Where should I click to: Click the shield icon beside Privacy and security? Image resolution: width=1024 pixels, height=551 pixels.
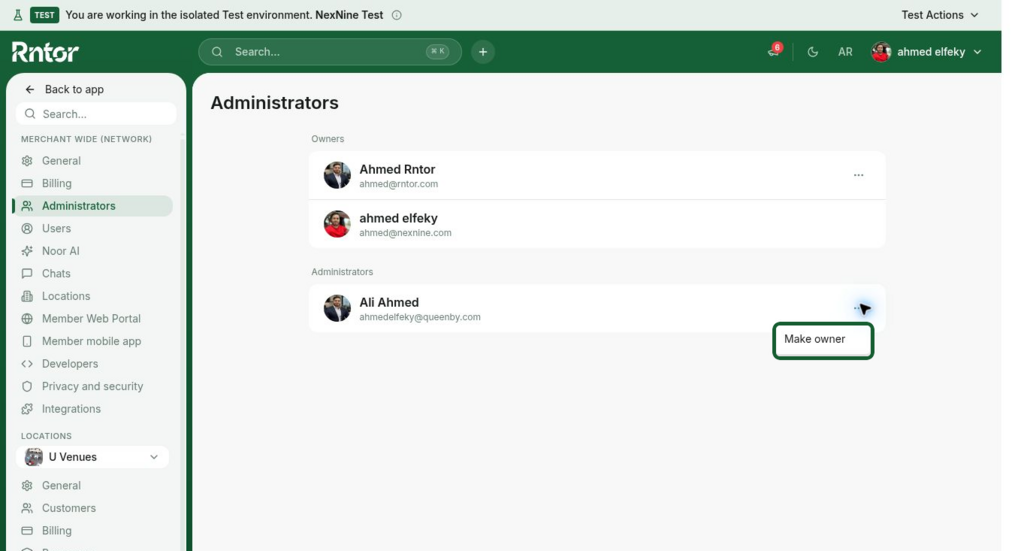(27, 386)
